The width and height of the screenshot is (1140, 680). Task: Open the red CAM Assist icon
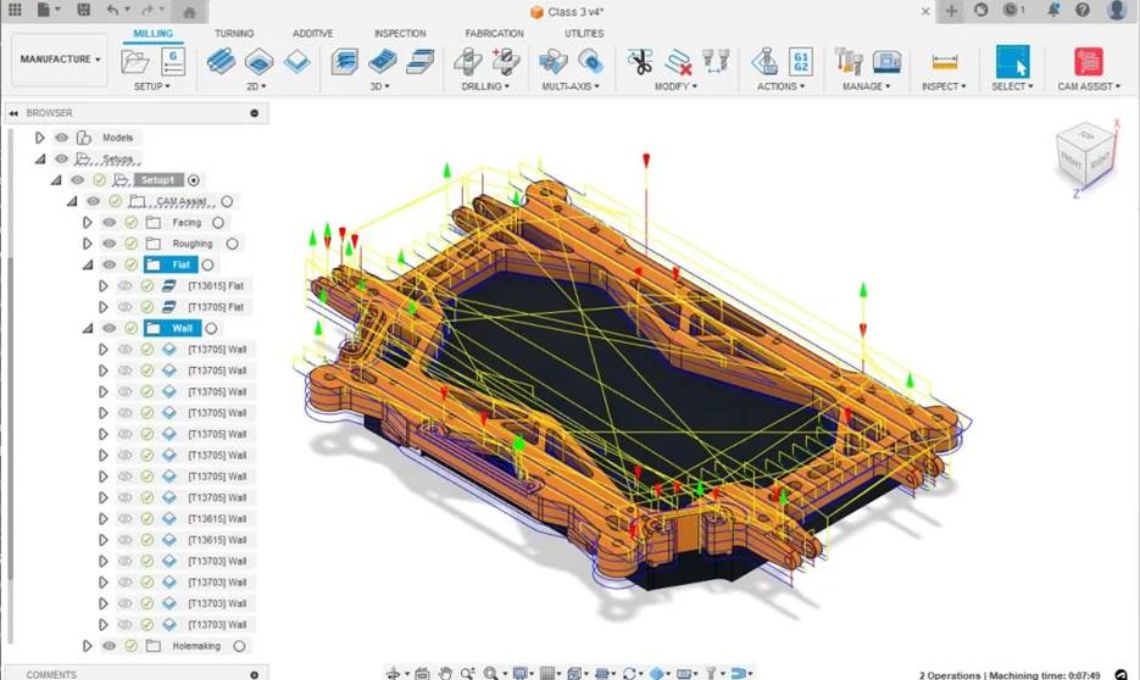coord(1089,62)
